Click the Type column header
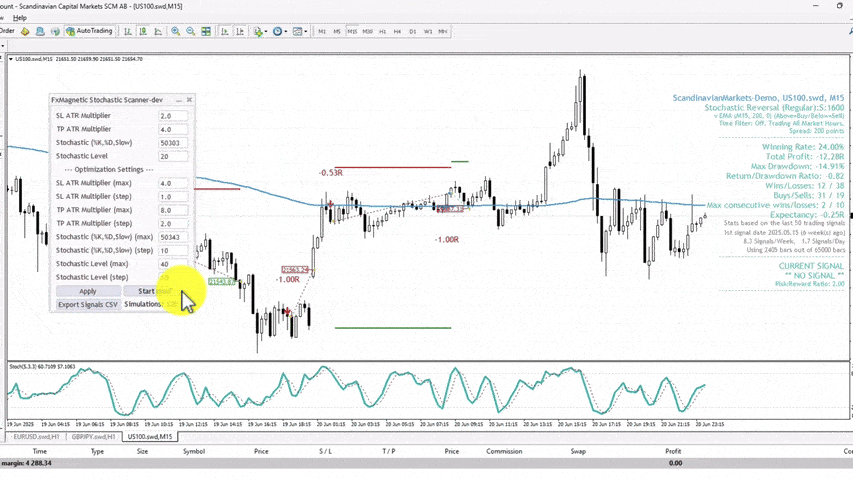Image resolution: width=853 pixels, height=480 pixels. [97, 451]
